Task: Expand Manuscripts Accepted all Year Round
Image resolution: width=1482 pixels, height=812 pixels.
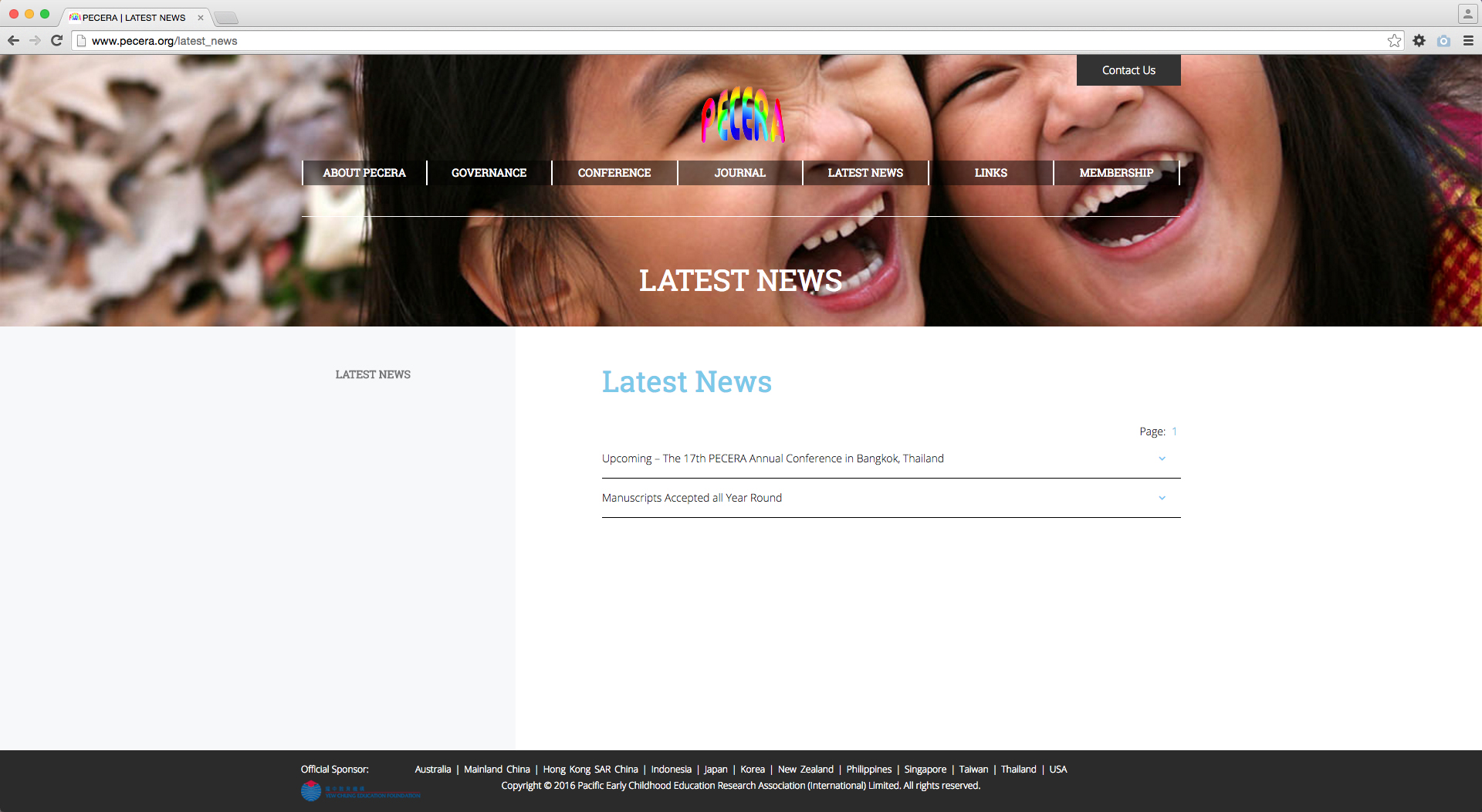Action: pyautogui.click(x=1162, y=498)
